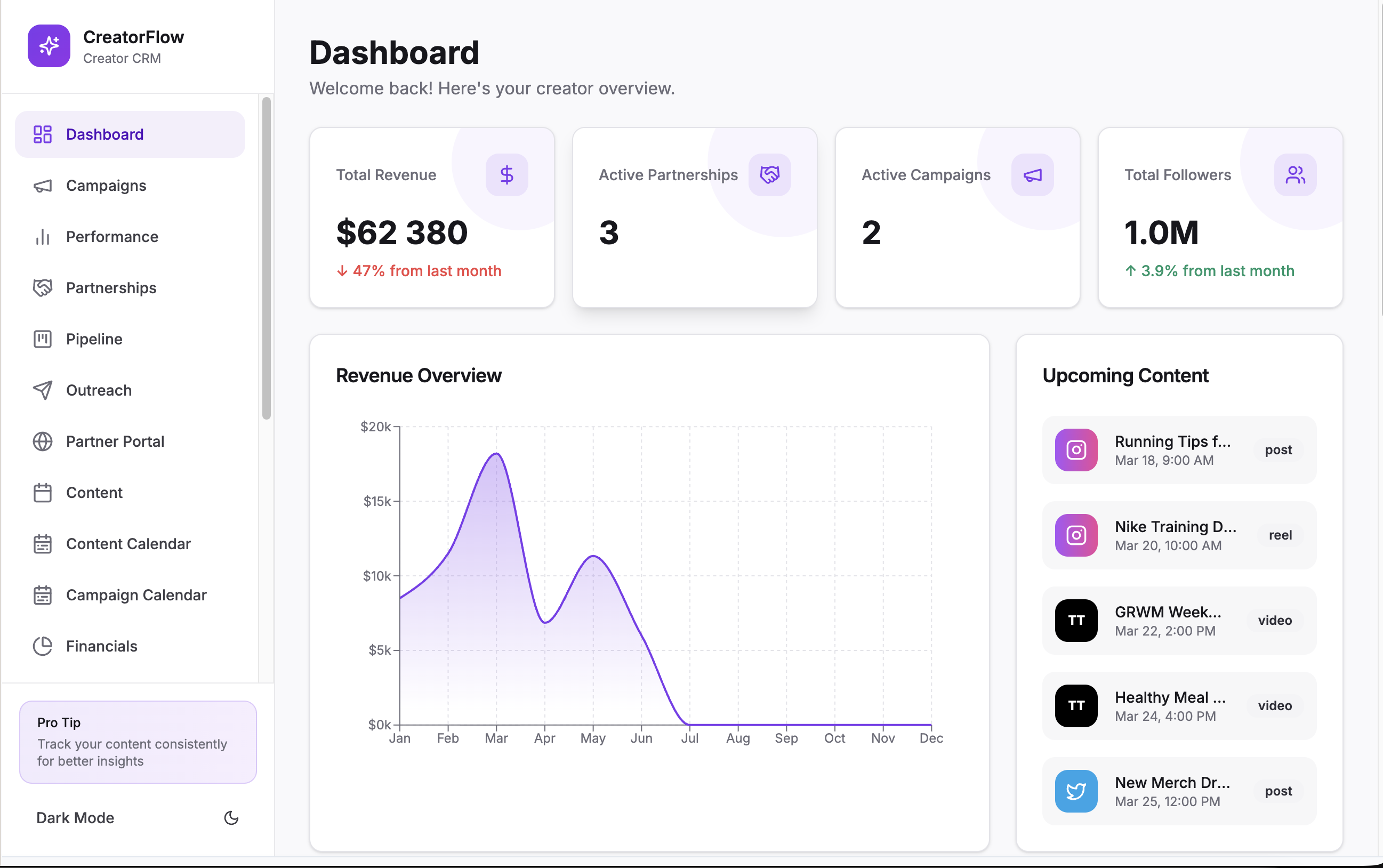Click the $62 380 revenue value
Screen dimensions: 1383x868
(402, 232)
